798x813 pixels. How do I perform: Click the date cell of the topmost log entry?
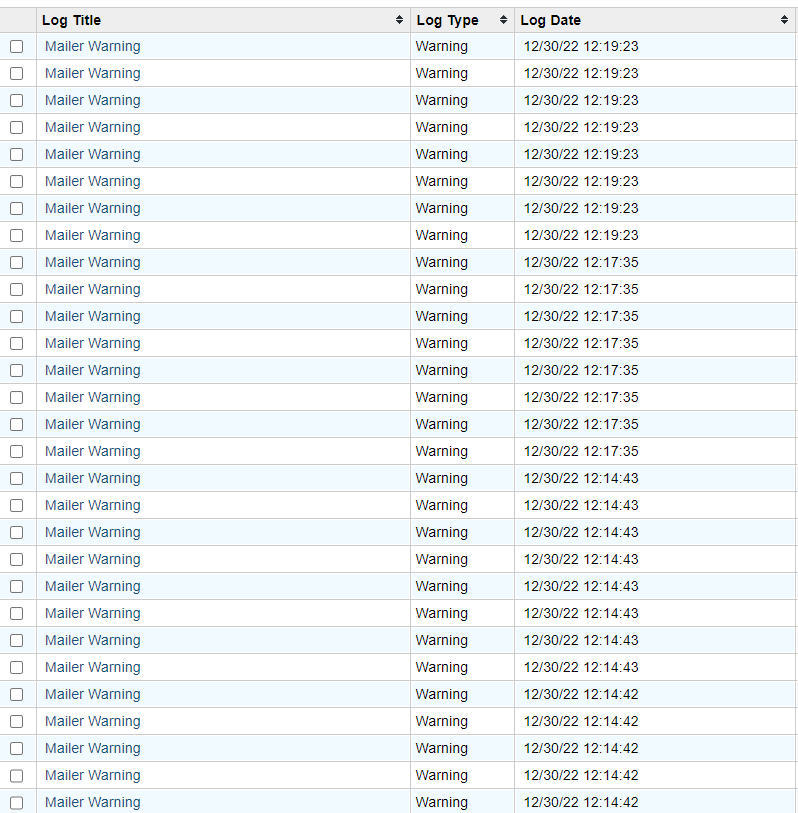[581, 47]
